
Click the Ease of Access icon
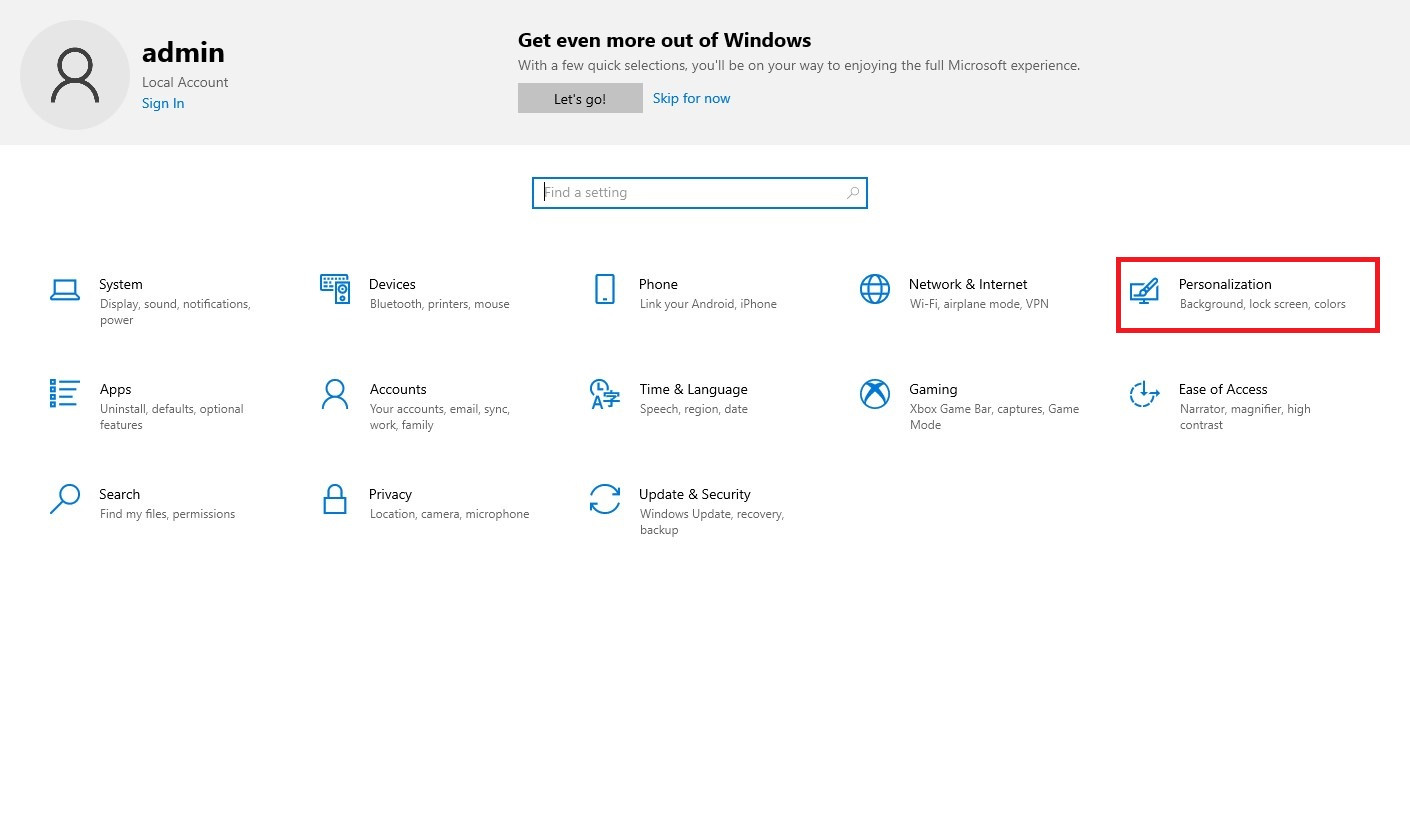click(1144, 394)
